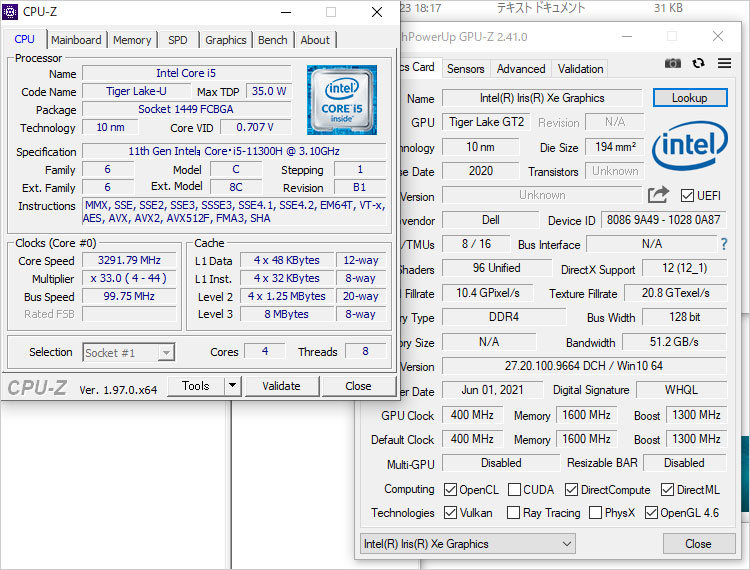Switch to the Bench tab
The image size is (750, 570).
click(273, 40)
